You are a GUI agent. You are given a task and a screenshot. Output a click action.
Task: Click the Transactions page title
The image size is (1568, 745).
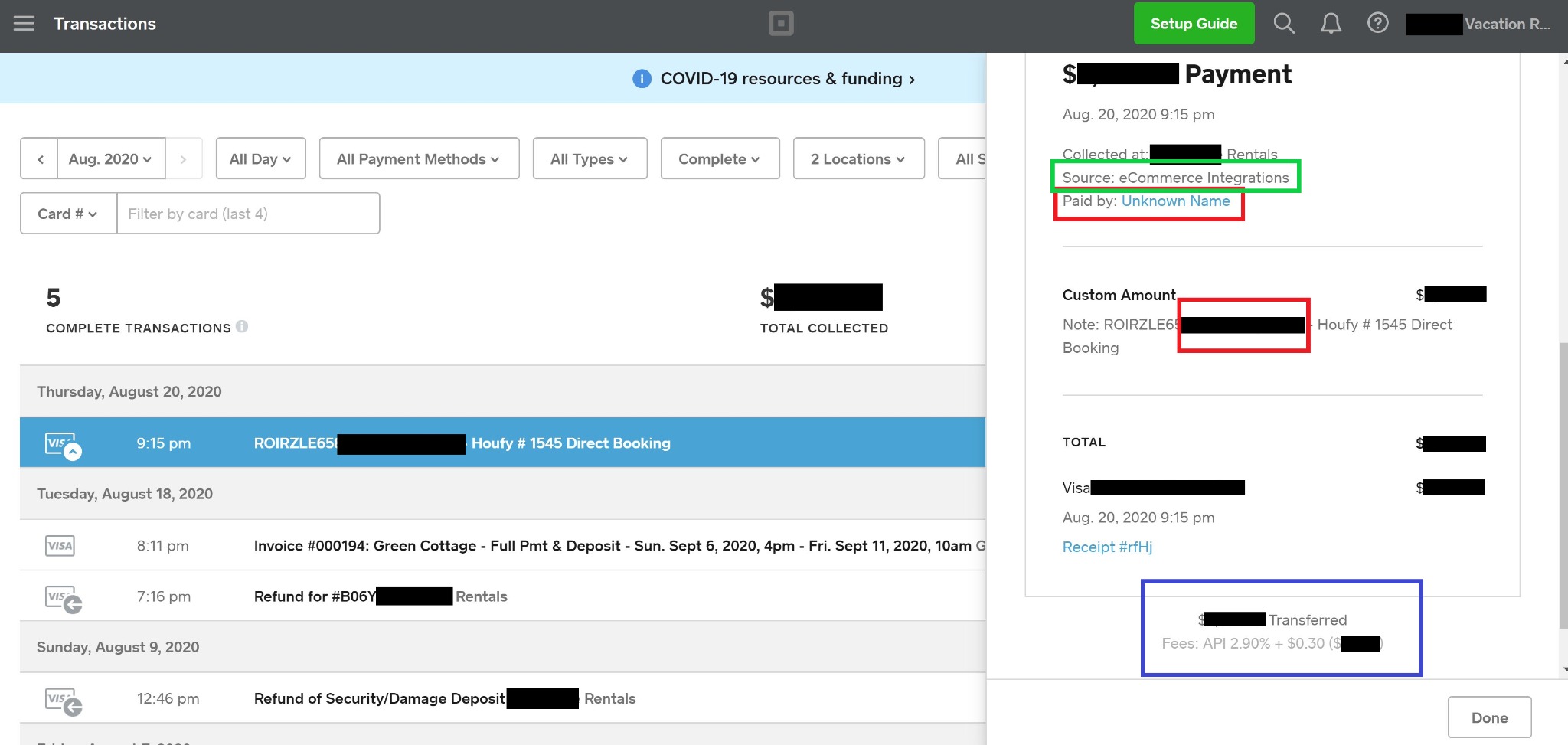pyautogui.click(x=105, y=24)
